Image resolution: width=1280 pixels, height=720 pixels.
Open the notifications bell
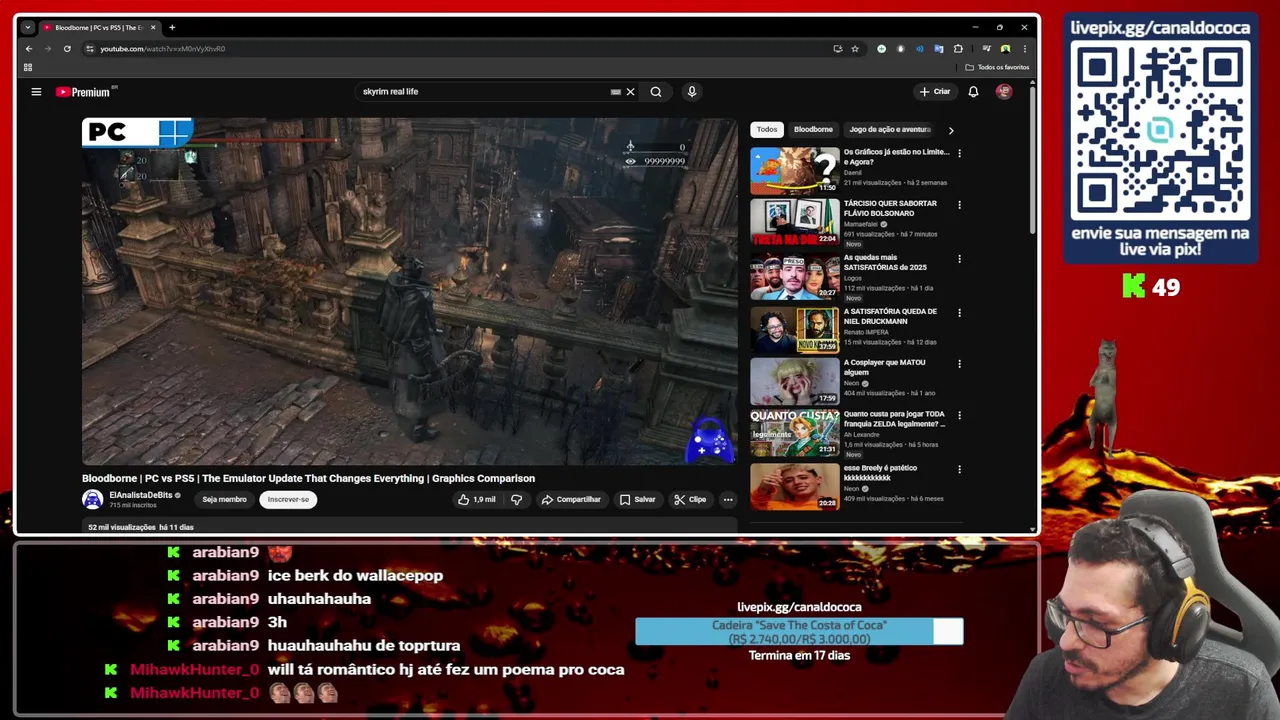coord(973,92)
